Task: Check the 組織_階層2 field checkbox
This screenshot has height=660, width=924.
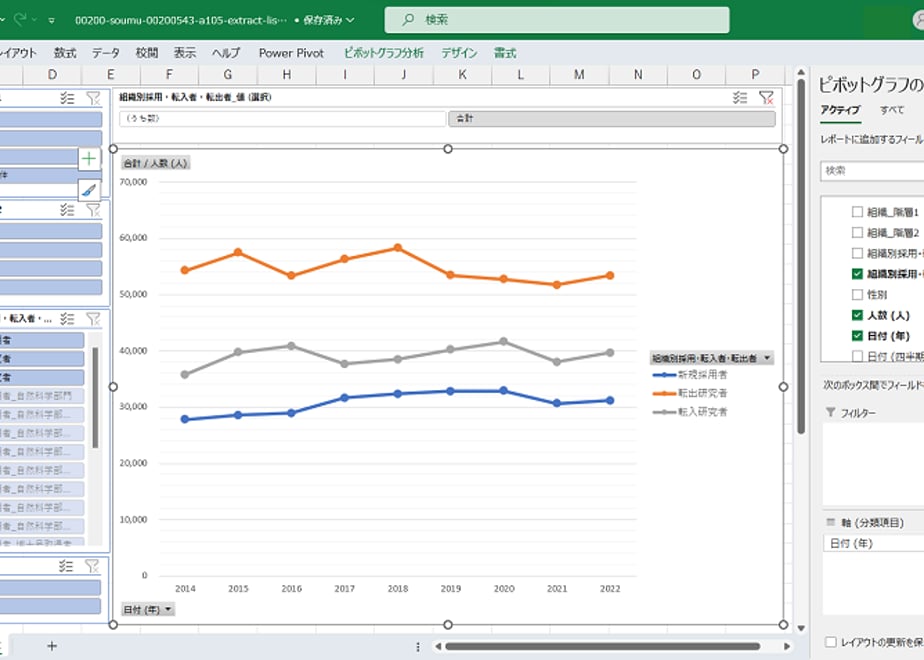Action: pyautogui.click(x=857, y=232)
